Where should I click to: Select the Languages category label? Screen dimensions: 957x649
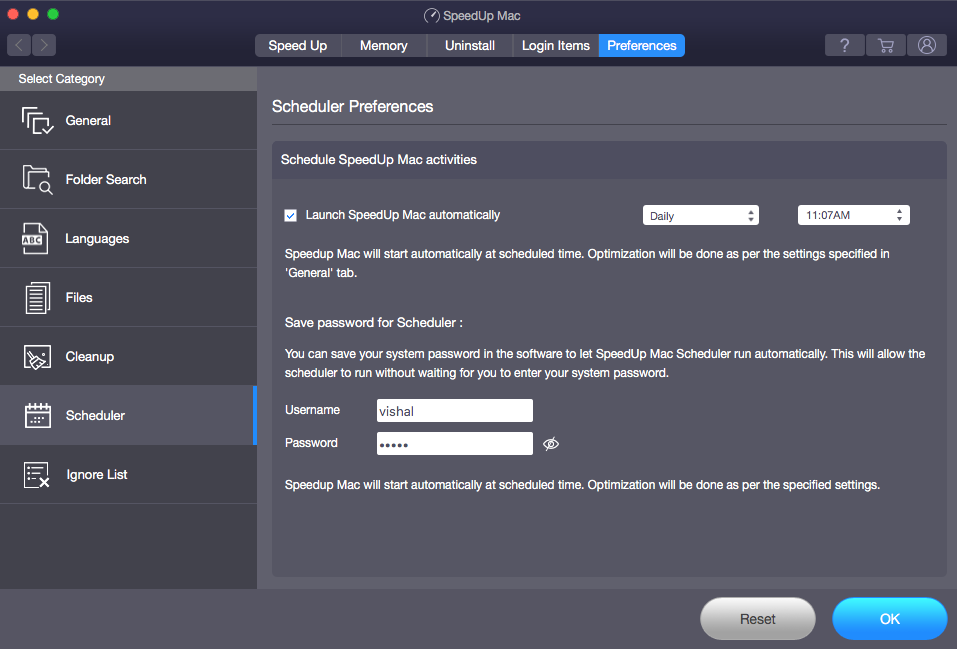(x=97, y=239)
